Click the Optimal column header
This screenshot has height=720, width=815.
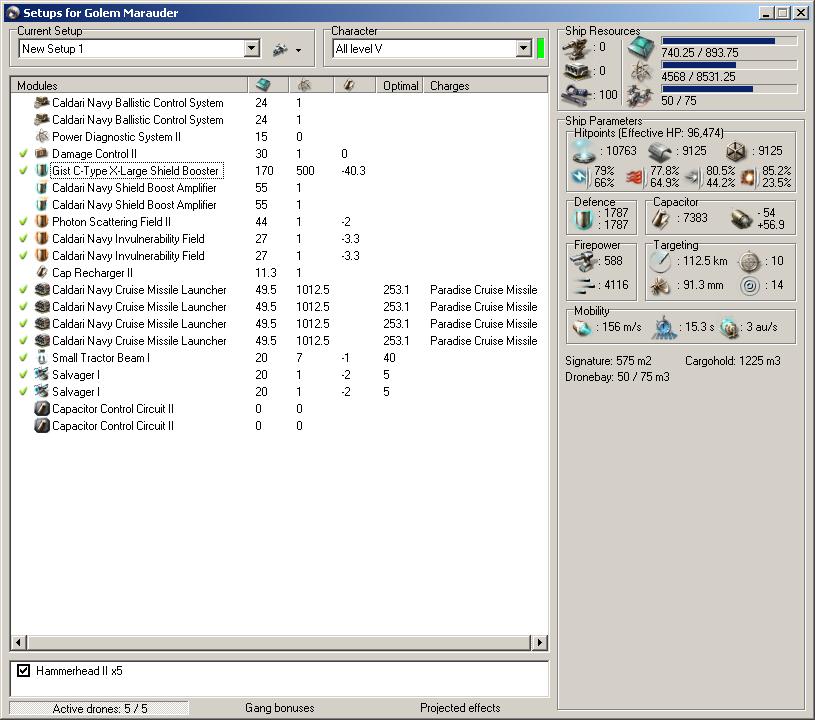400,85
